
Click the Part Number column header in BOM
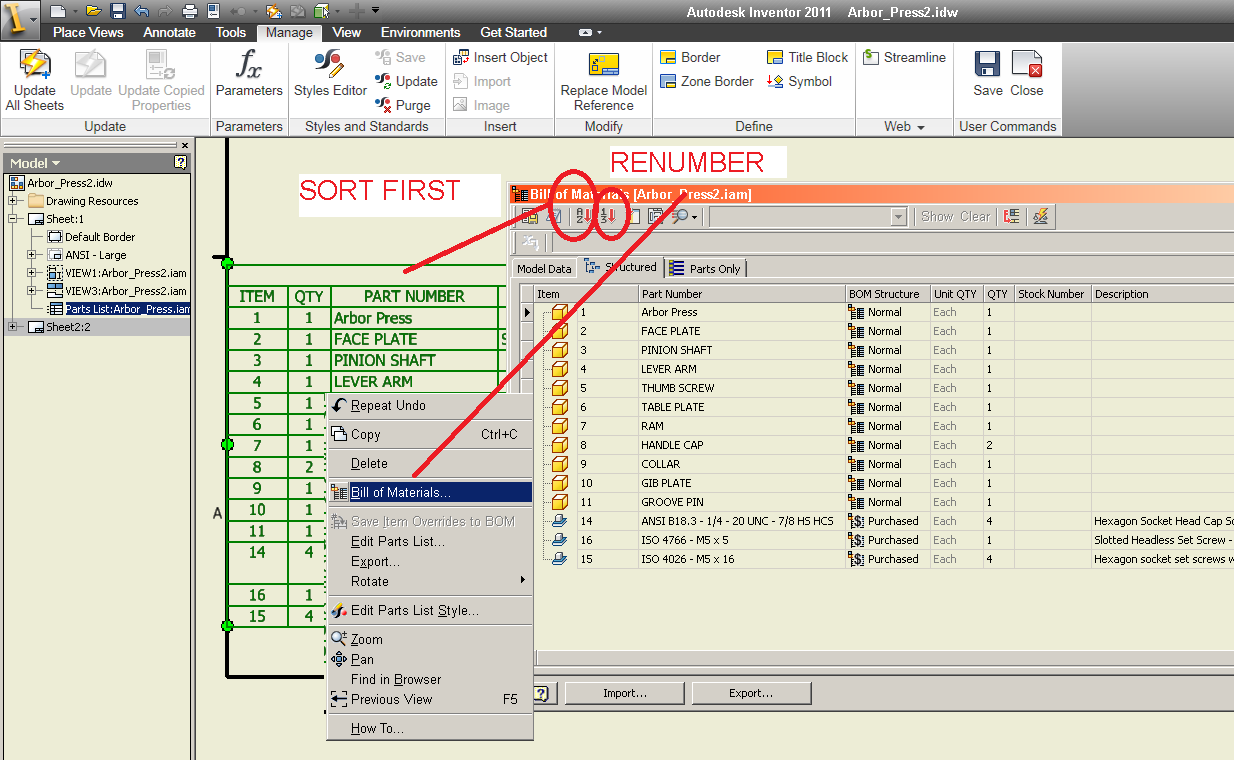[x=741, y=294]
